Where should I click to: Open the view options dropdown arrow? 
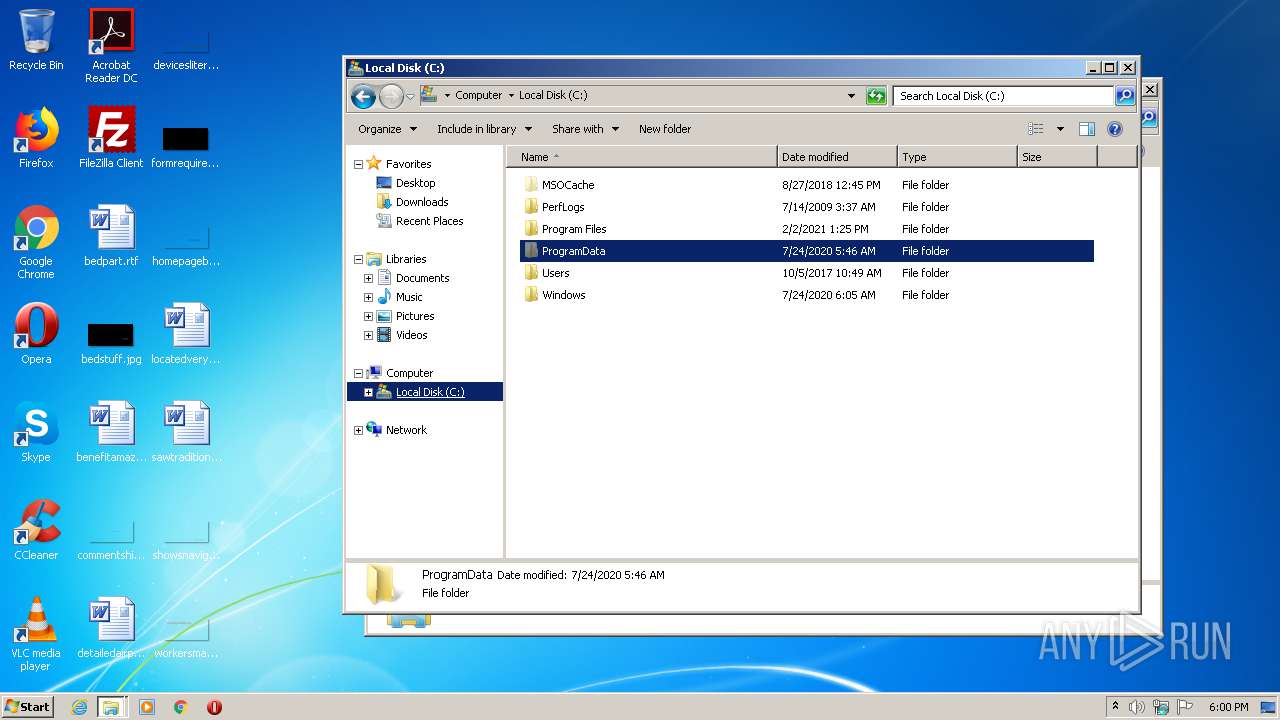tap(1060, 129)
